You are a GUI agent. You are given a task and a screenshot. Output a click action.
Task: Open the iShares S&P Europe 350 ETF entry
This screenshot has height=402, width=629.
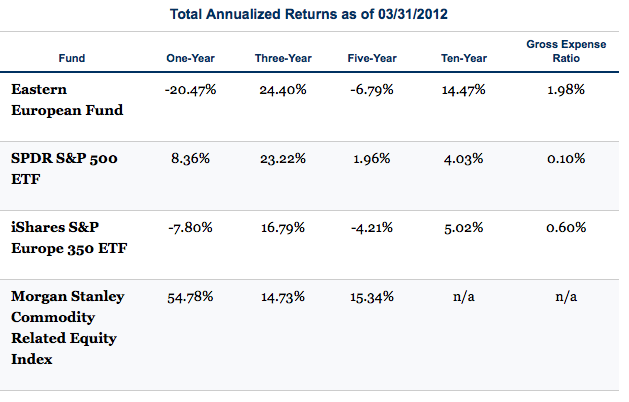pos(73,236)
